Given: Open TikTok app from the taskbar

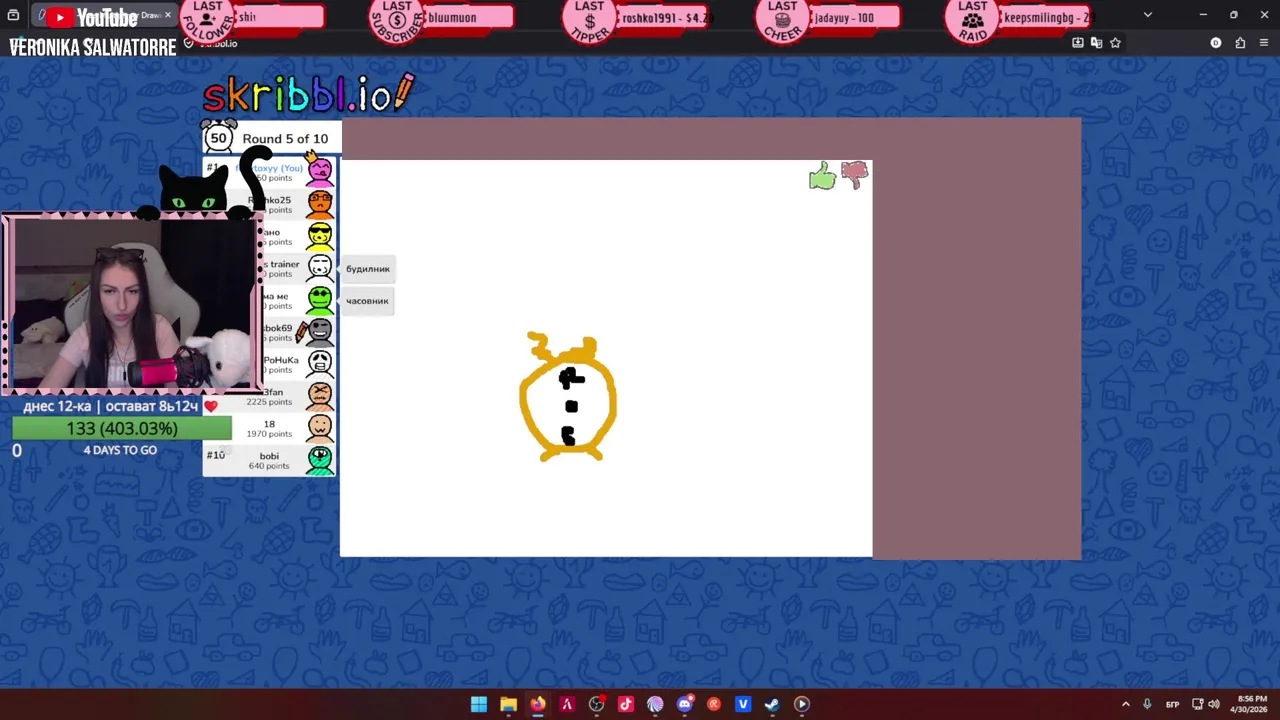Looking at the screenshot, I should point(626,704).
